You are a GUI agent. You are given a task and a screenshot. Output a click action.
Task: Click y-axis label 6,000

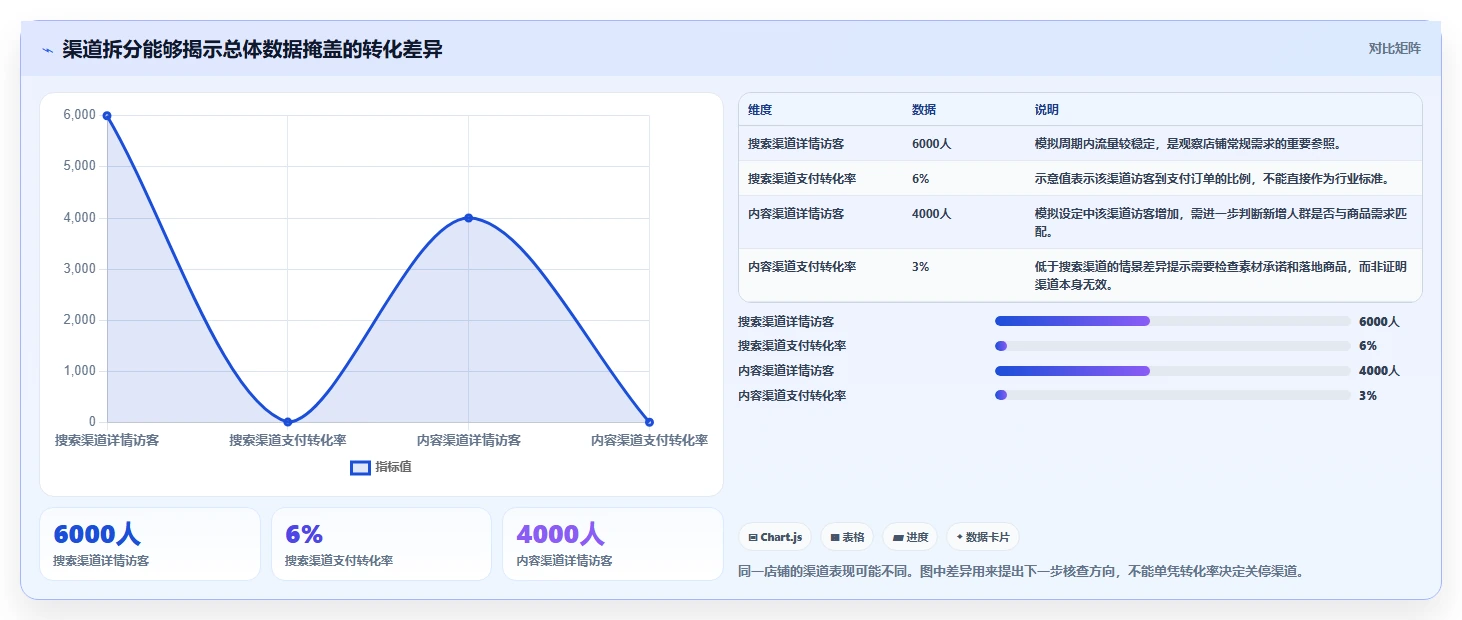(79, 115)
